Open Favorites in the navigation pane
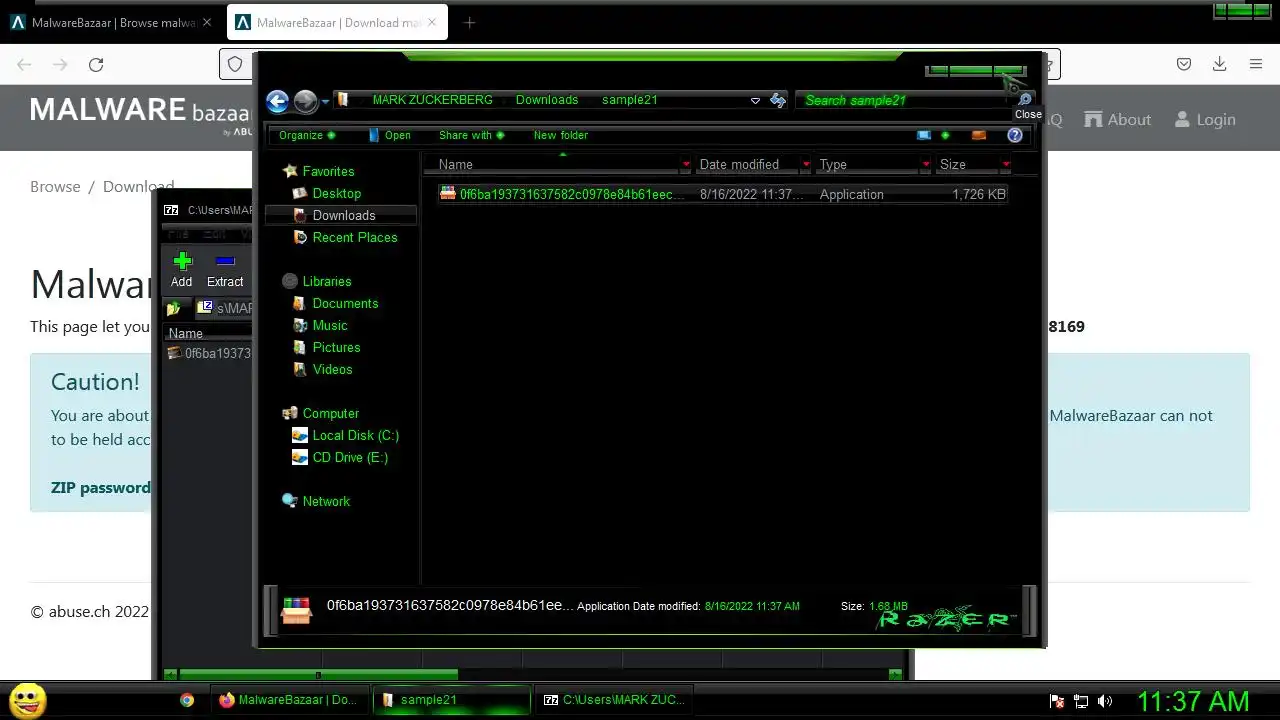 click(x=328, y=171)
